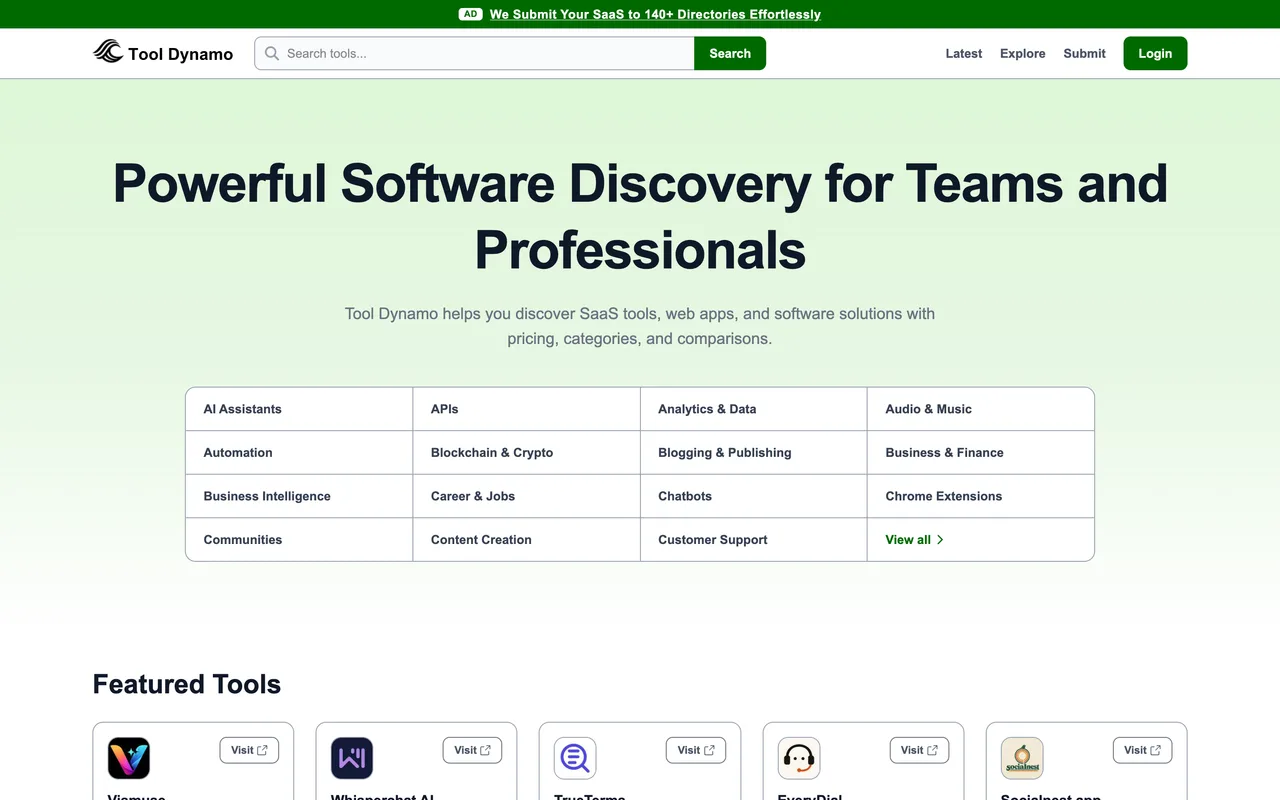Open the SaaS directories ad banner link
The width and height of the screenshot is (1280, 800).
[655, 14]
